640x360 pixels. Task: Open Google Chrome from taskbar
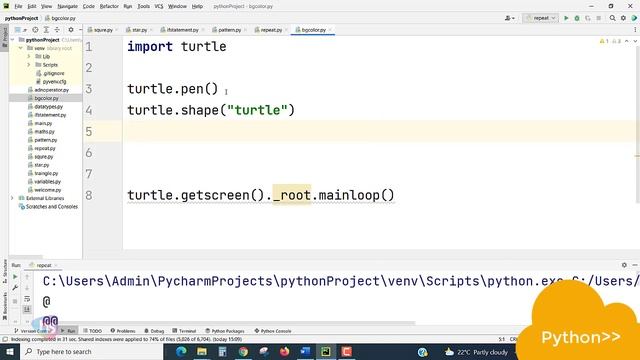tap(243, 351)
